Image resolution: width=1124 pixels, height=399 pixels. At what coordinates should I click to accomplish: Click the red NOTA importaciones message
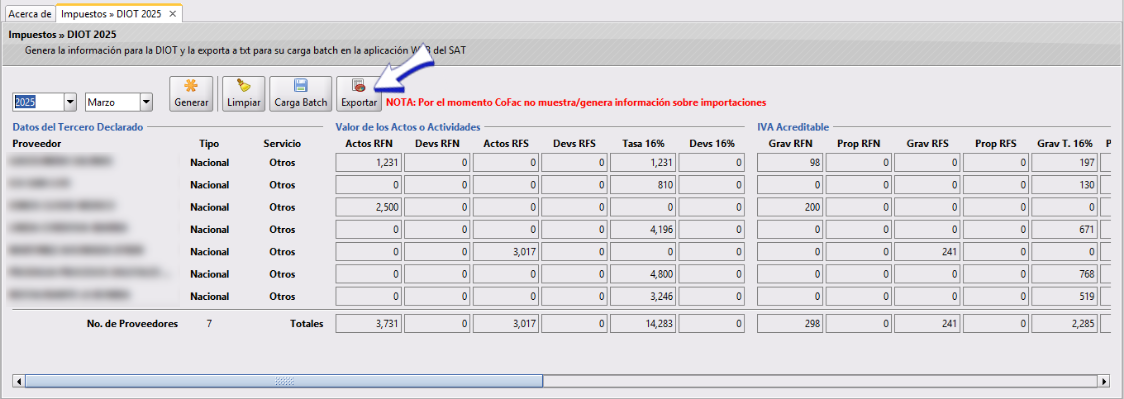point(576,102)
